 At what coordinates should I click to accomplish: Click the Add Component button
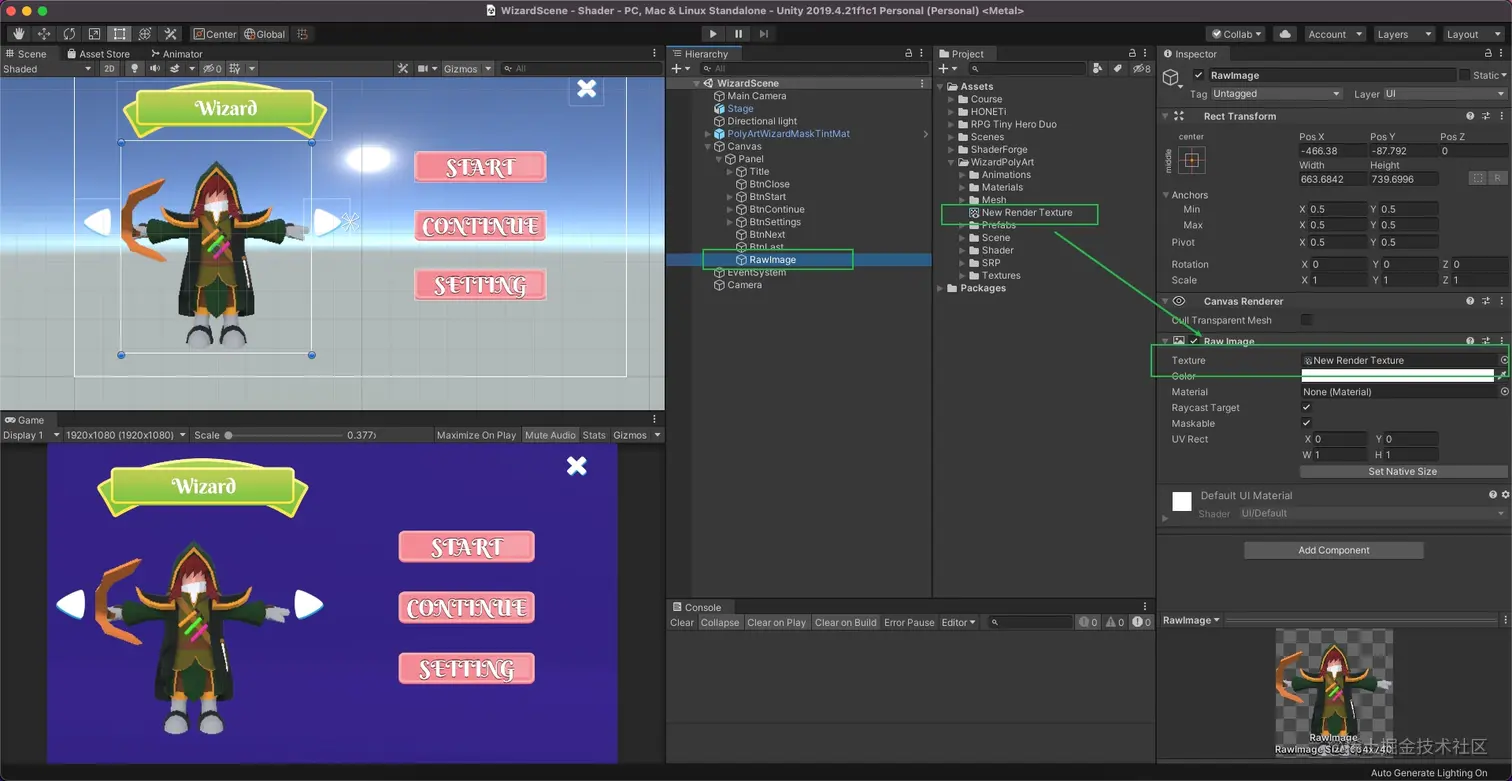pyautogui.click(x=1334, y=550)
